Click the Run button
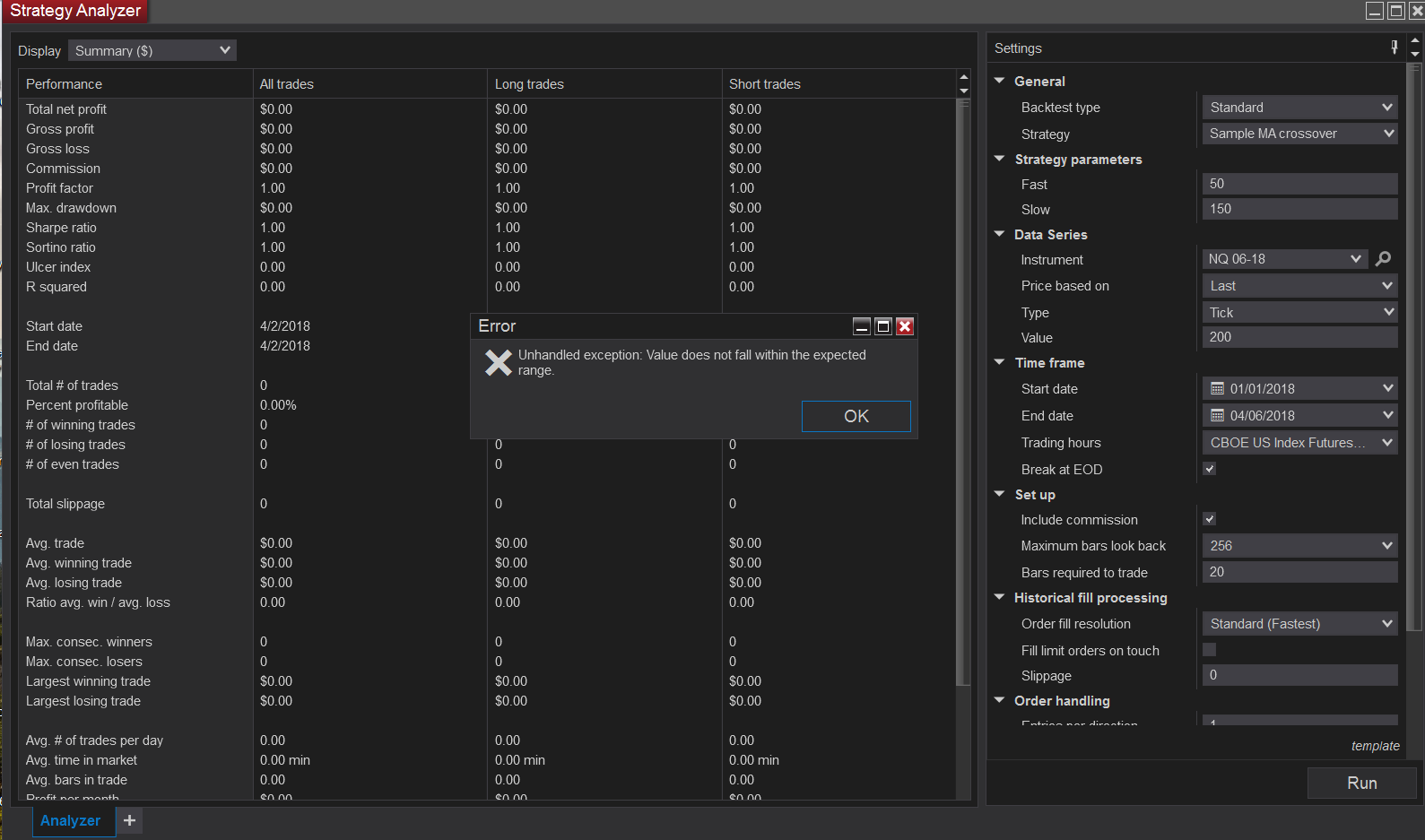The width and height of the screenshot is (1425, 840). point(1361,783)
